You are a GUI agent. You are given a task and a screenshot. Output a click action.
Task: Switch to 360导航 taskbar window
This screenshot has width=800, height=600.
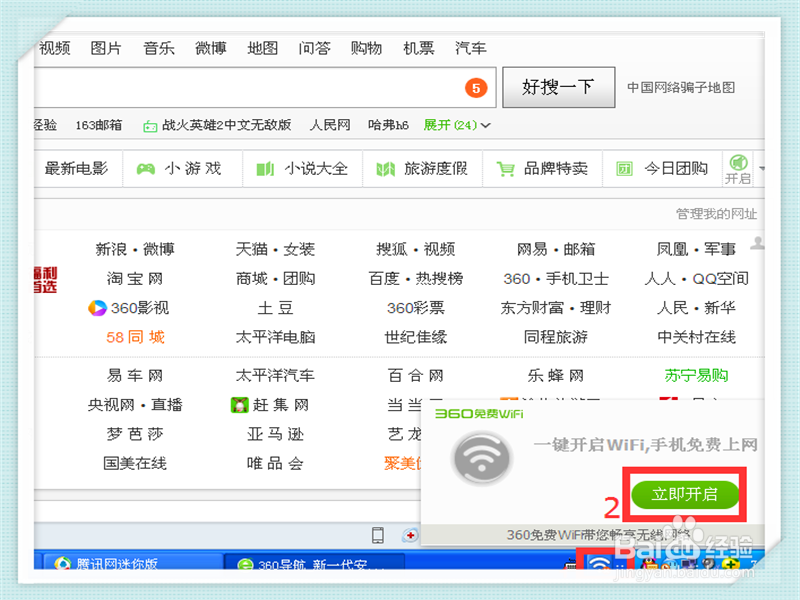click(x=314, y=562)
